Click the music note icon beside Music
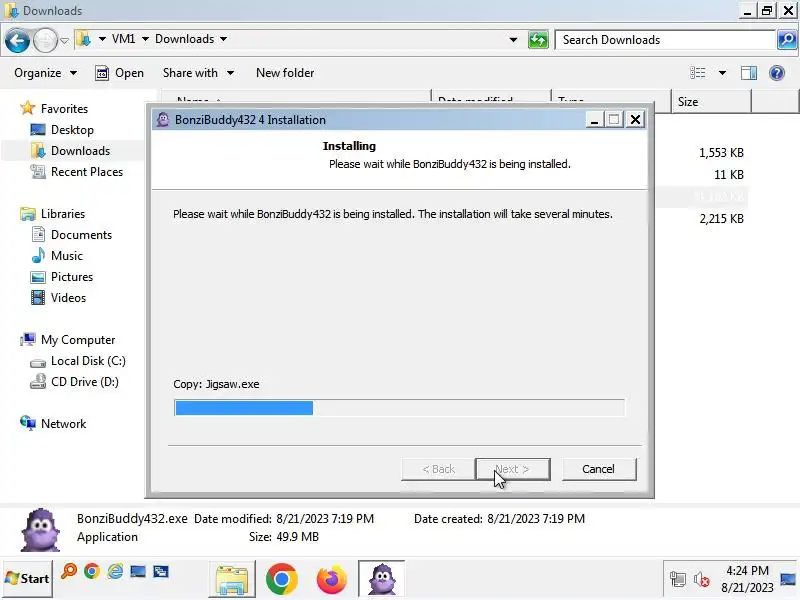The width and height of the screenshot is (800, 600). coord(38,255)
